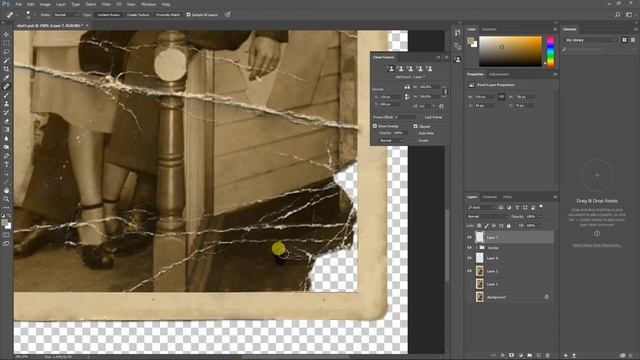Click New Library from Document link
This screenshot has width=640, height=360.
coord(597,245)
